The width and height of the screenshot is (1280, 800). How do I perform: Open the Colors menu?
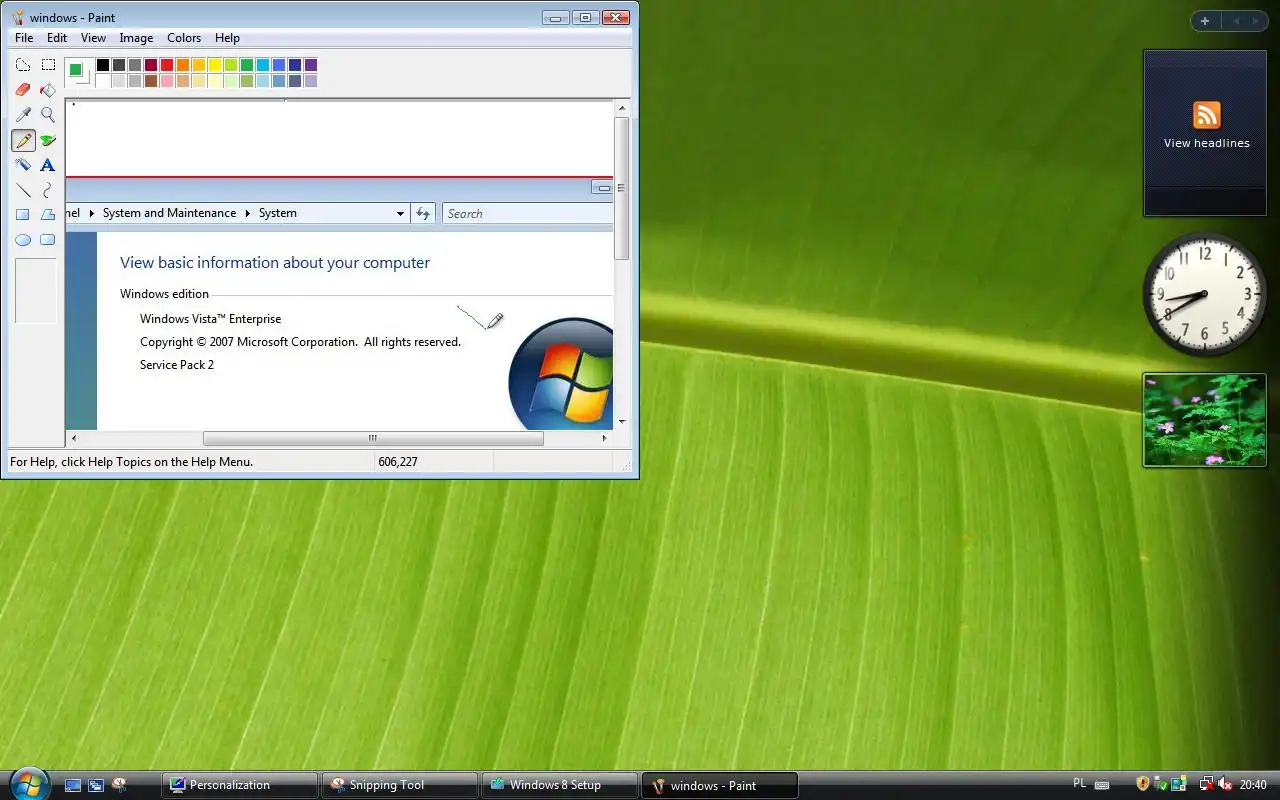(x=184, y=38)
